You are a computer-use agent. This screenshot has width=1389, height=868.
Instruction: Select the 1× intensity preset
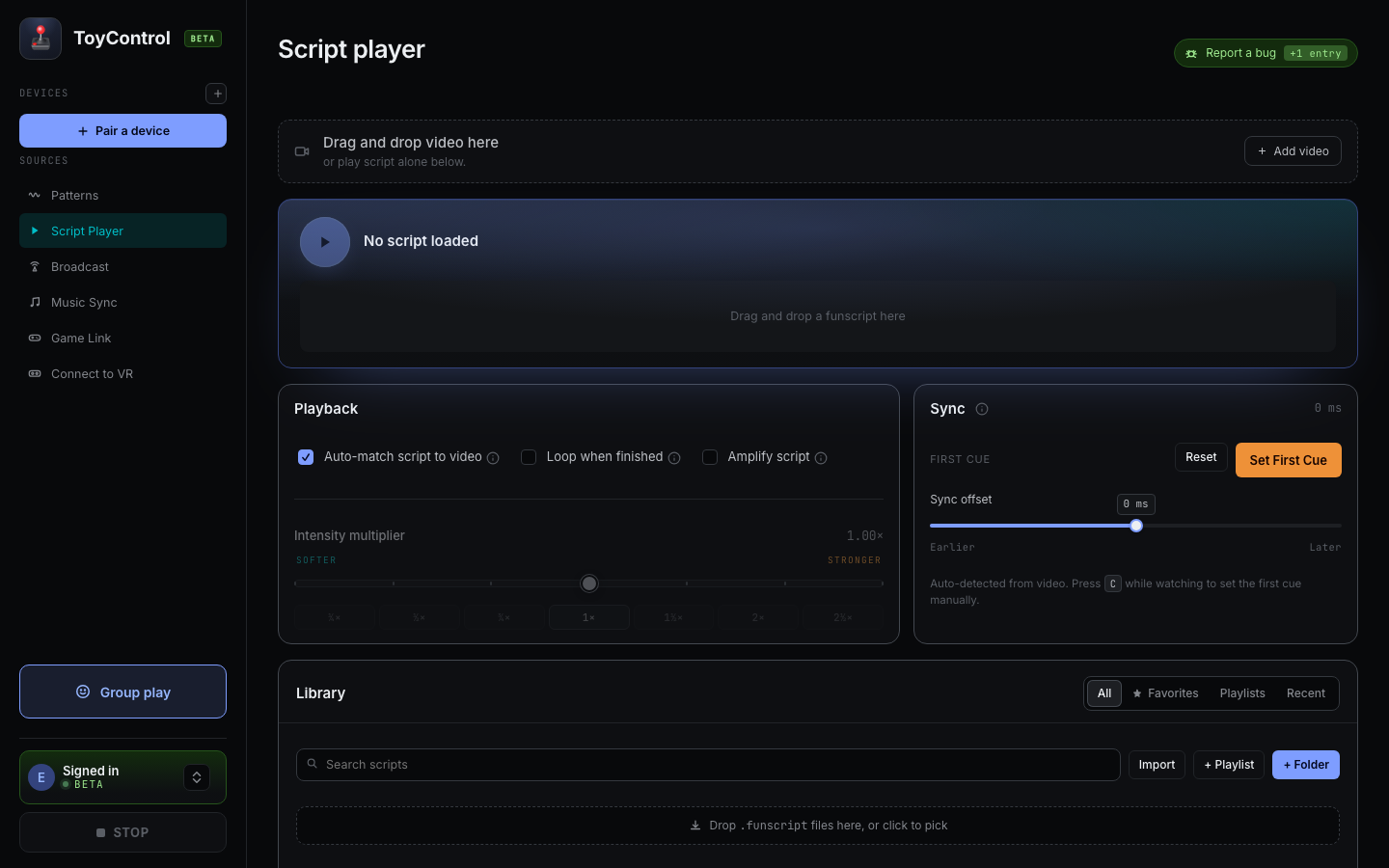click(x=588, y=617)
